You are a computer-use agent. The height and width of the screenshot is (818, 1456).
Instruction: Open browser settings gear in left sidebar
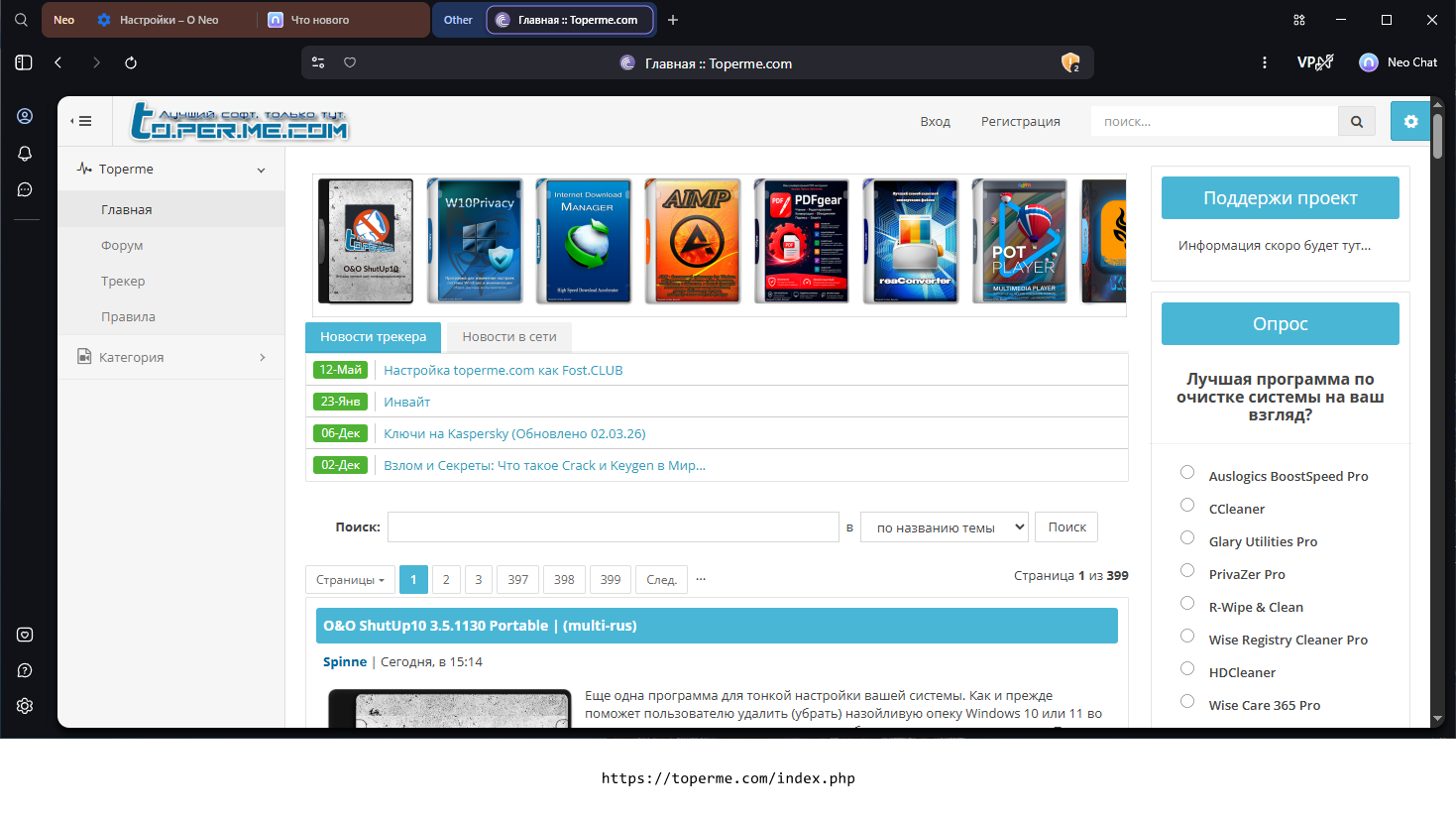point(25,706)
